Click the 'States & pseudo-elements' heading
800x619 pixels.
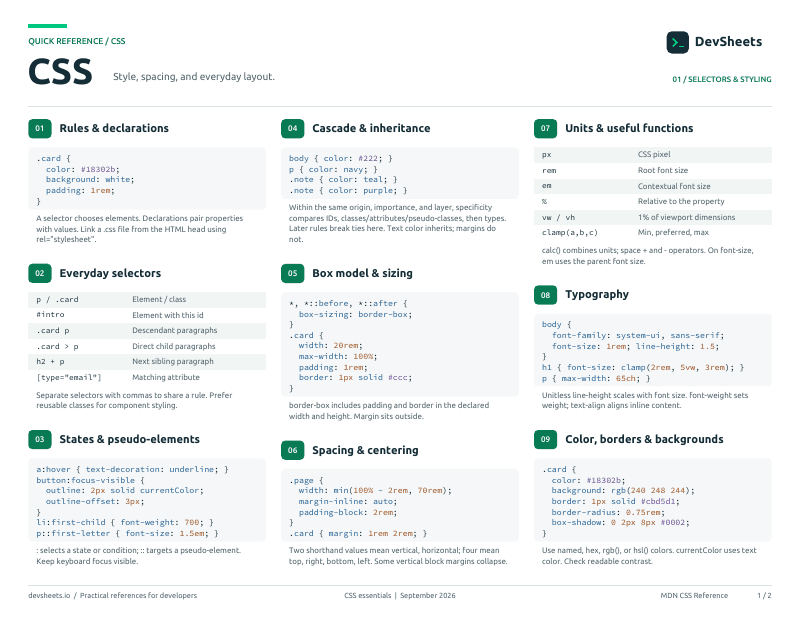pyautogui.click(x=129, y=439)
